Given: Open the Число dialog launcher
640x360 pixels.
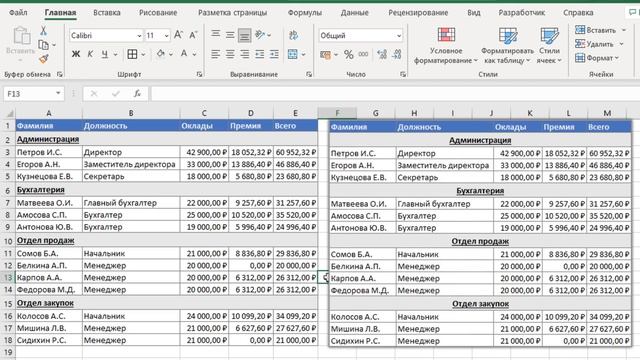Looking at the screenshot, I should coord(403,74).
